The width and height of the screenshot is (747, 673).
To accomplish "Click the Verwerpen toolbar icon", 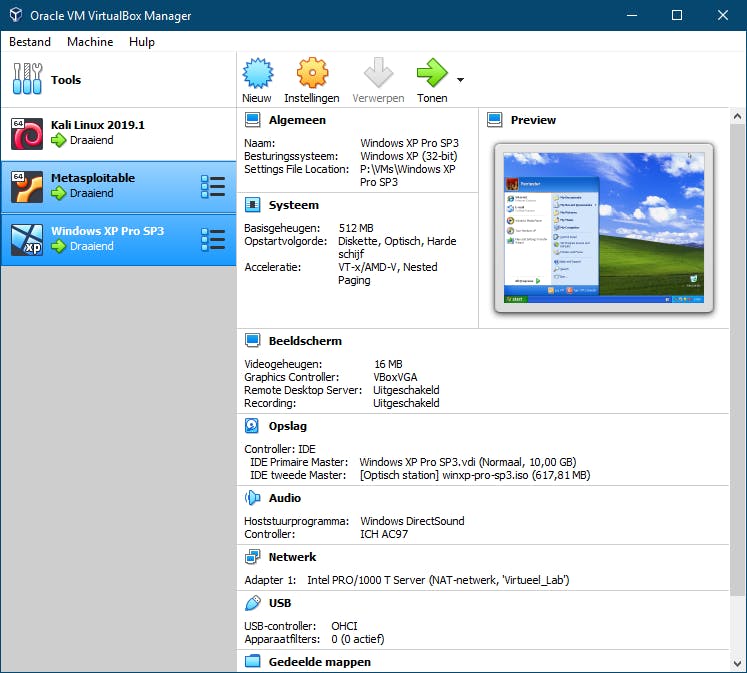I will tap(378, 74).
